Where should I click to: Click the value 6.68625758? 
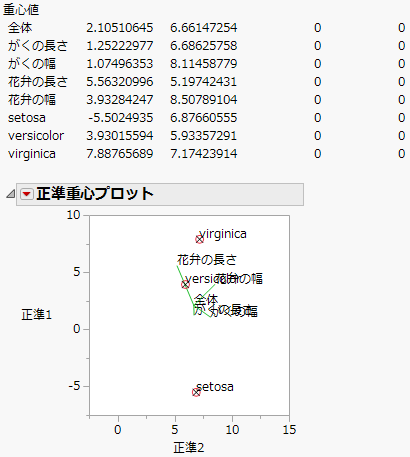click(x=204, y=46)
